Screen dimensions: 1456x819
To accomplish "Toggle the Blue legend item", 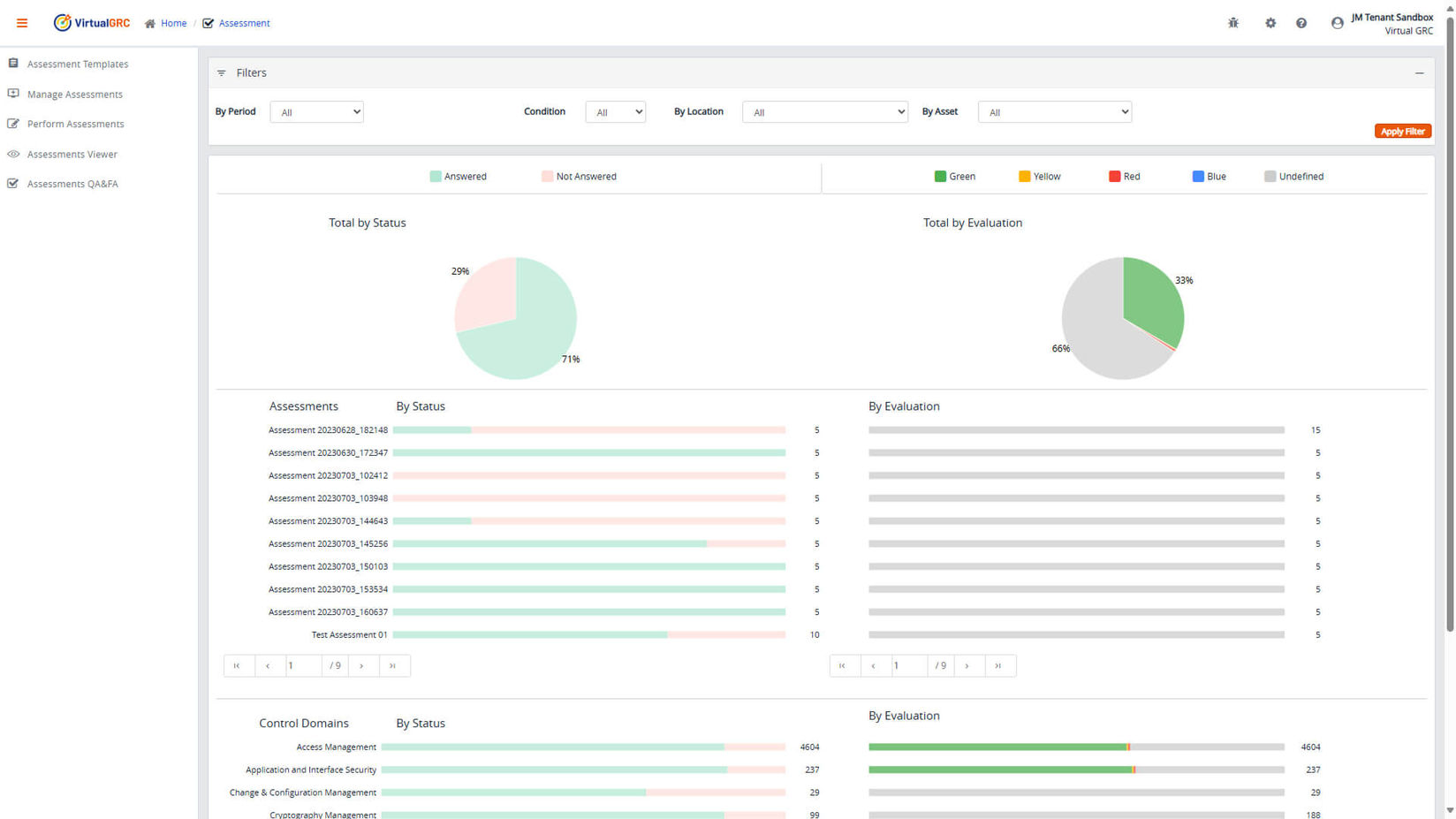I will point(1209,177).
